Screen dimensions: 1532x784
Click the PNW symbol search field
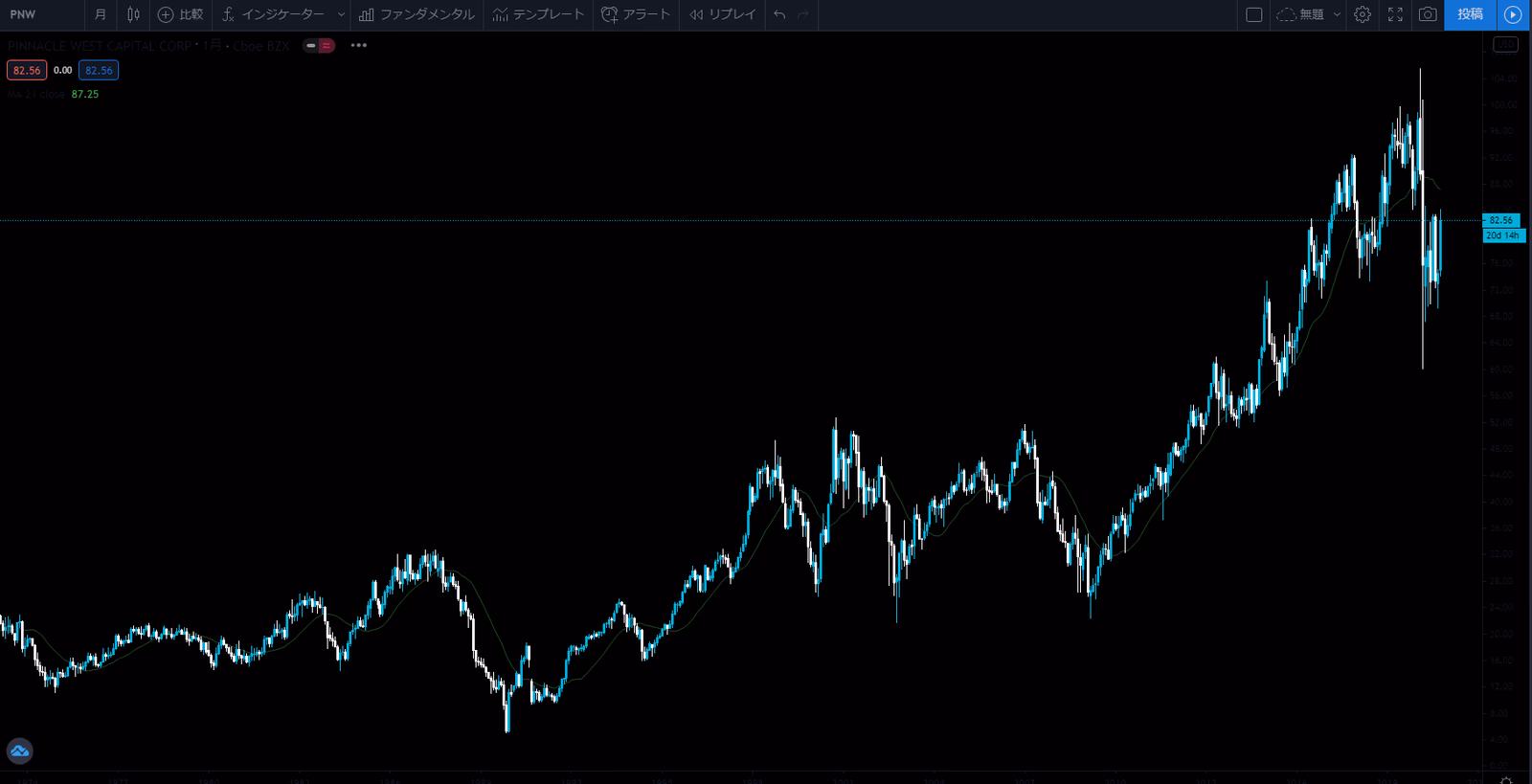point(38,14)
